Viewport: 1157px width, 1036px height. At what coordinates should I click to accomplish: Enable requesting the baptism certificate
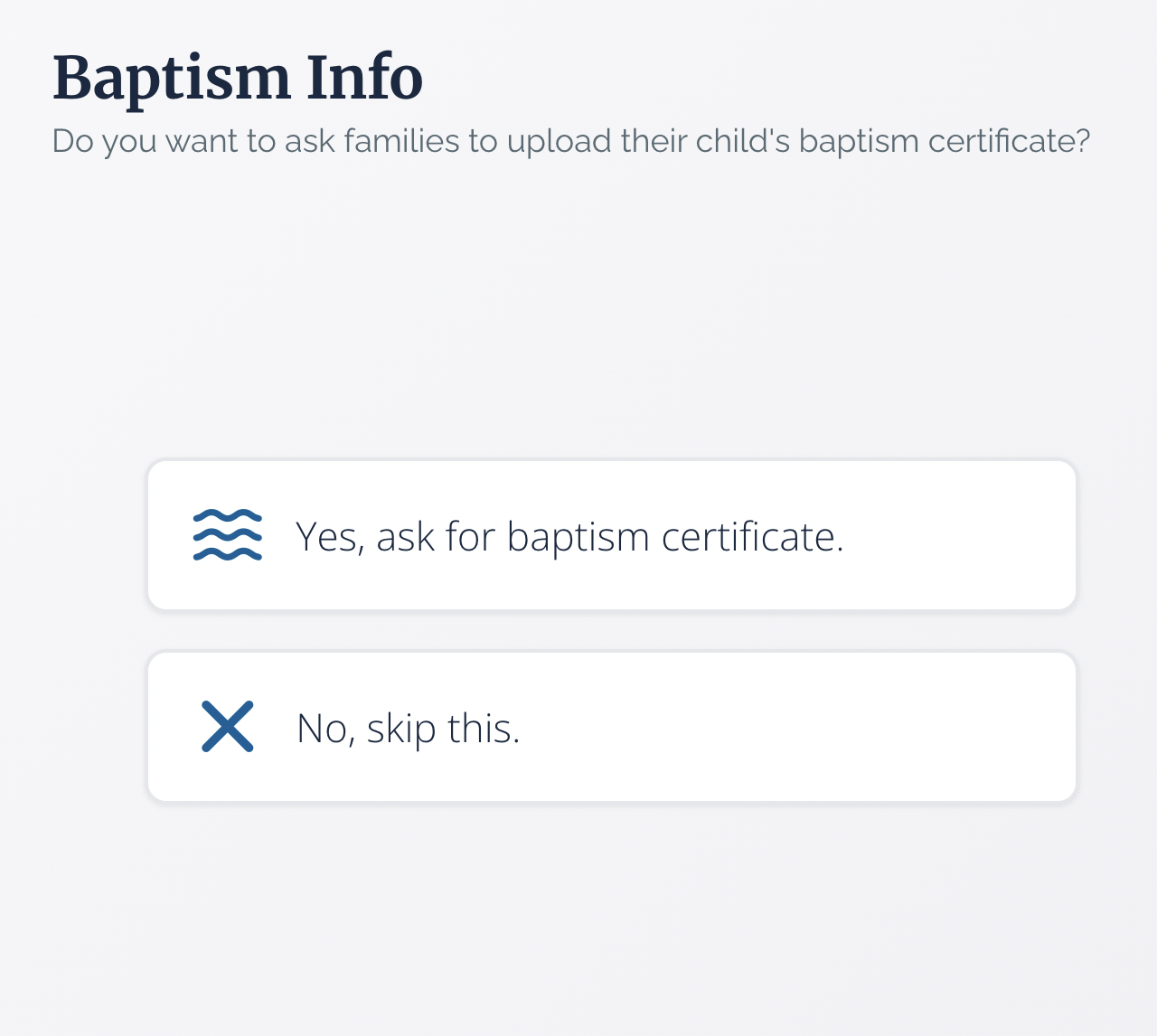611,535
